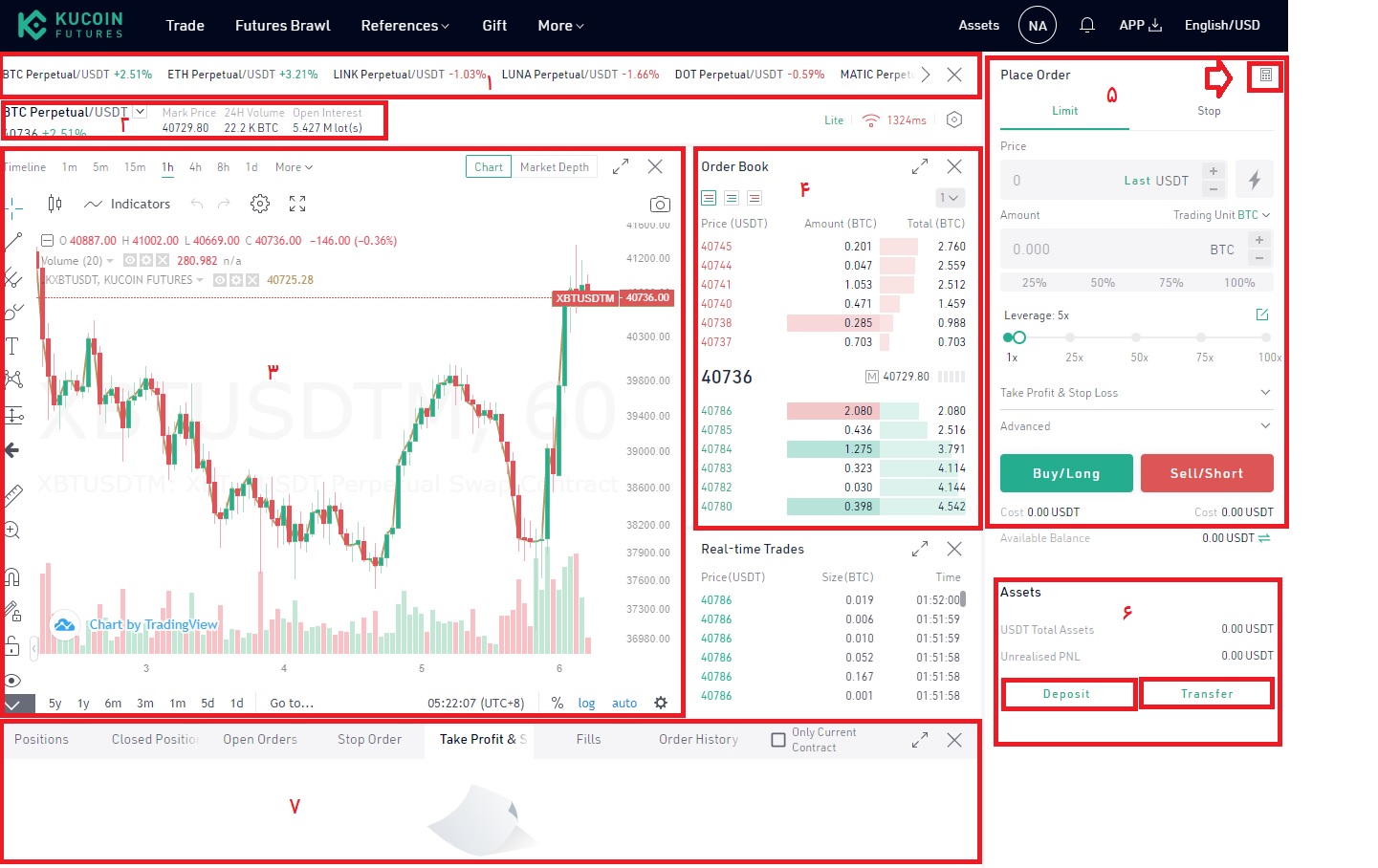Take a chart snapshot with camera icon
1378x868 pixels.
(x=660, y=204)
